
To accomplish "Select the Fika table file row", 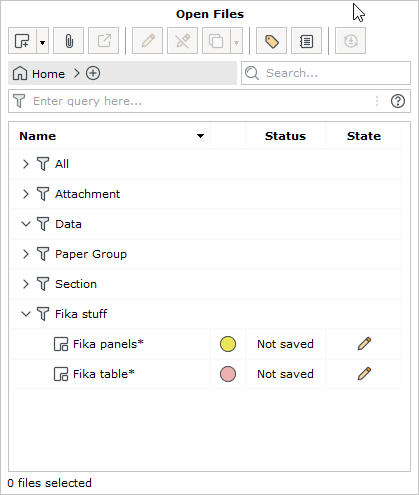I will (206, 374).
